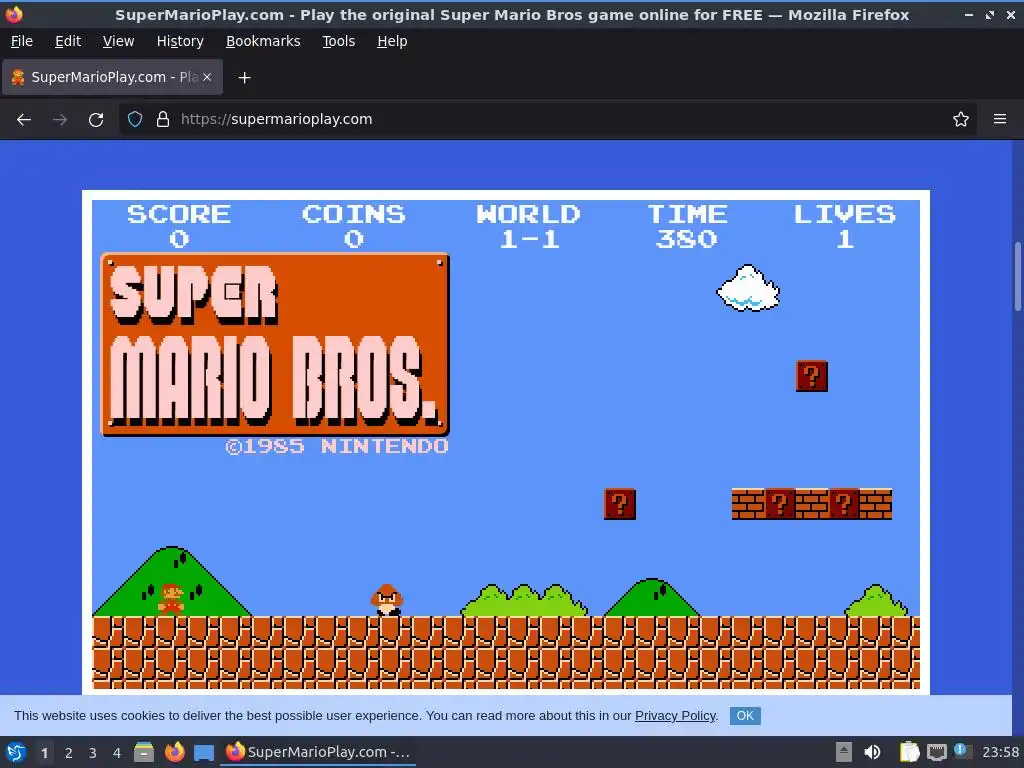
Task: Click the removable-media tray icon
Action: pyautogui.click(x=844, y=752)
